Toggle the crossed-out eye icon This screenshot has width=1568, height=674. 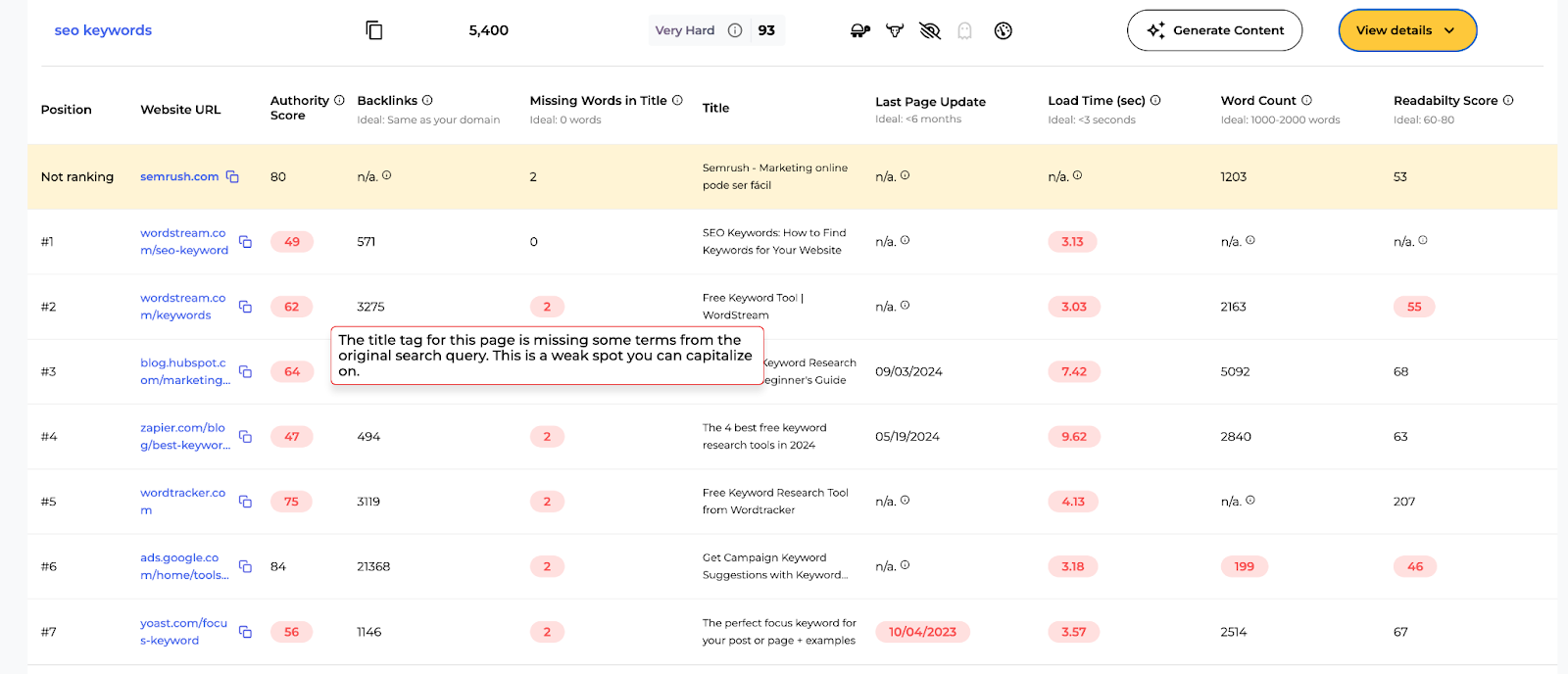point(930,30)
